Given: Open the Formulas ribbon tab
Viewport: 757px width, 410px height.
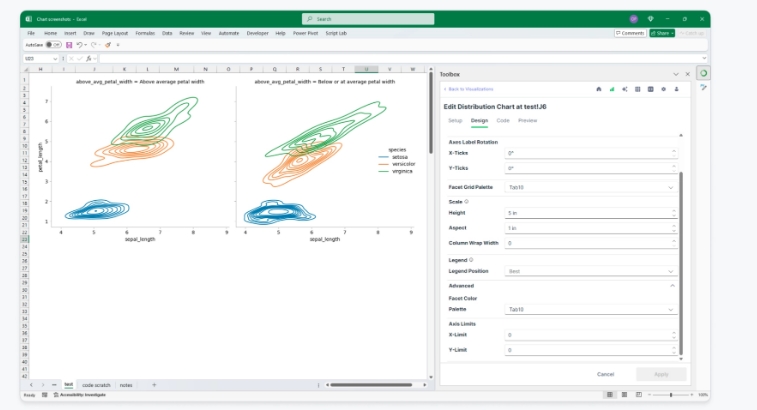Looking at the screenshot, I should click(145, 33).
